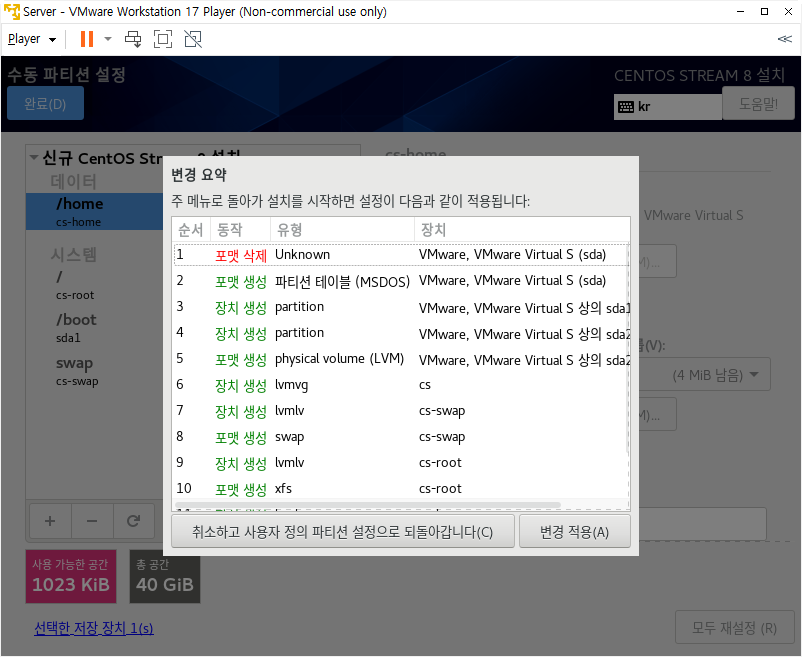This screenshot has width=802, height=657.
Task: Sort by 동작 column header
Action: coord(240,230)
